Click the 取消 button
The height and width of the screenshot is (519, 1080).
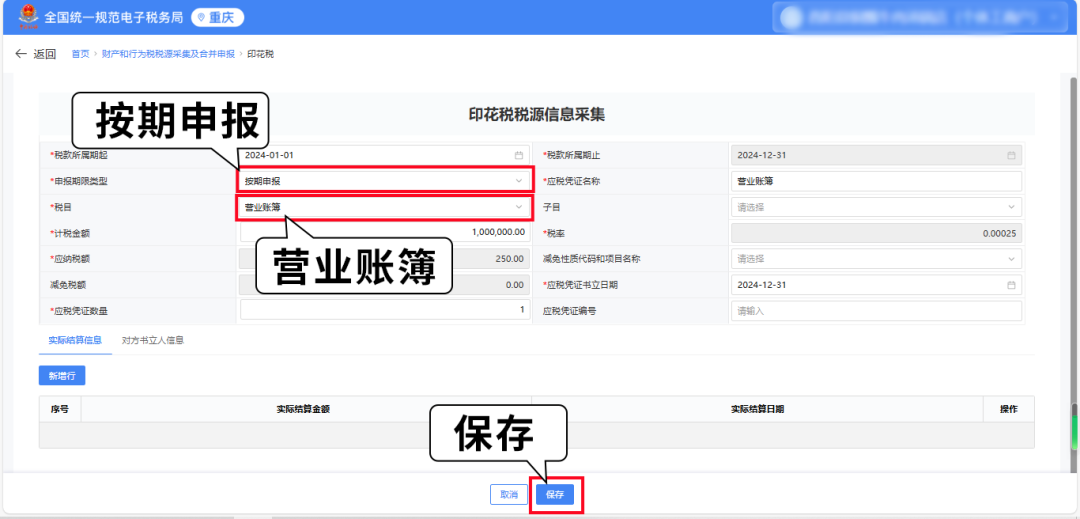point(509,495)
